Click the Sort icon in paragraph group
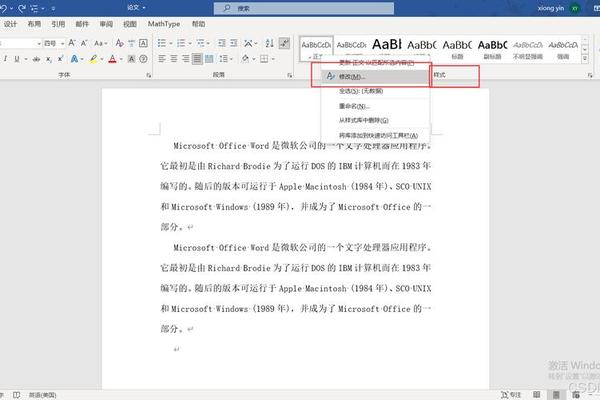Screen dimensions: 600x400 [269, 43]
